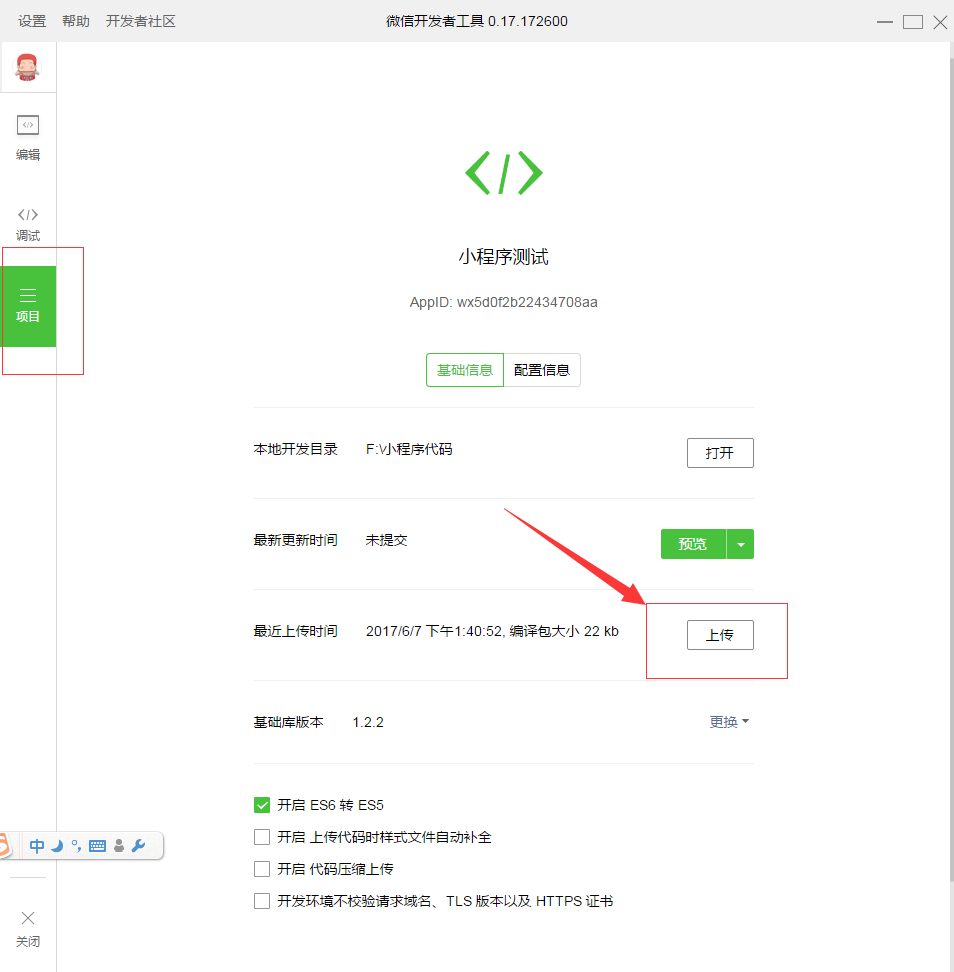954x972 pixels.
Task: Open the 设置 menu
Action: tap(32, 21)
